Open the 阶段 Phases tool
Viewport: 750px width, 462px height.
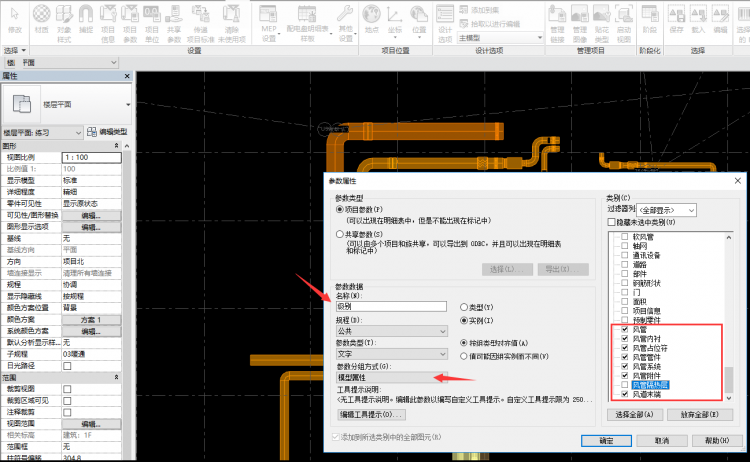(650, 19)
